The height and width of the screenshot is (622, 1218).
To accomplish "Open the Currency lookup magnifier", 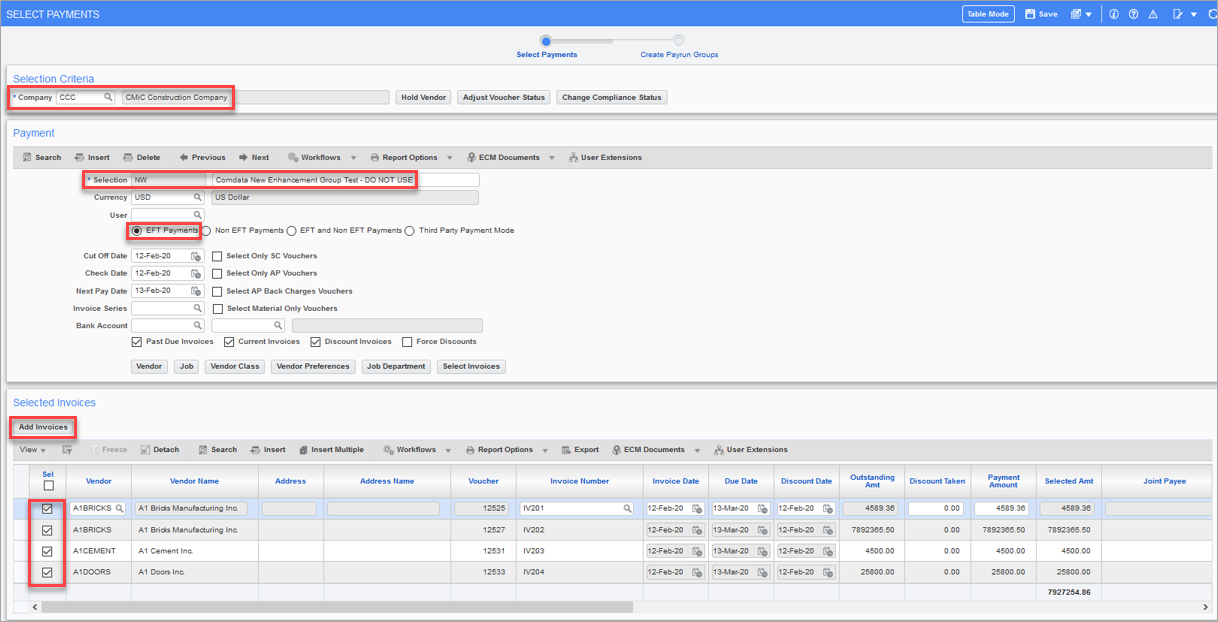I will pos(197,197).
